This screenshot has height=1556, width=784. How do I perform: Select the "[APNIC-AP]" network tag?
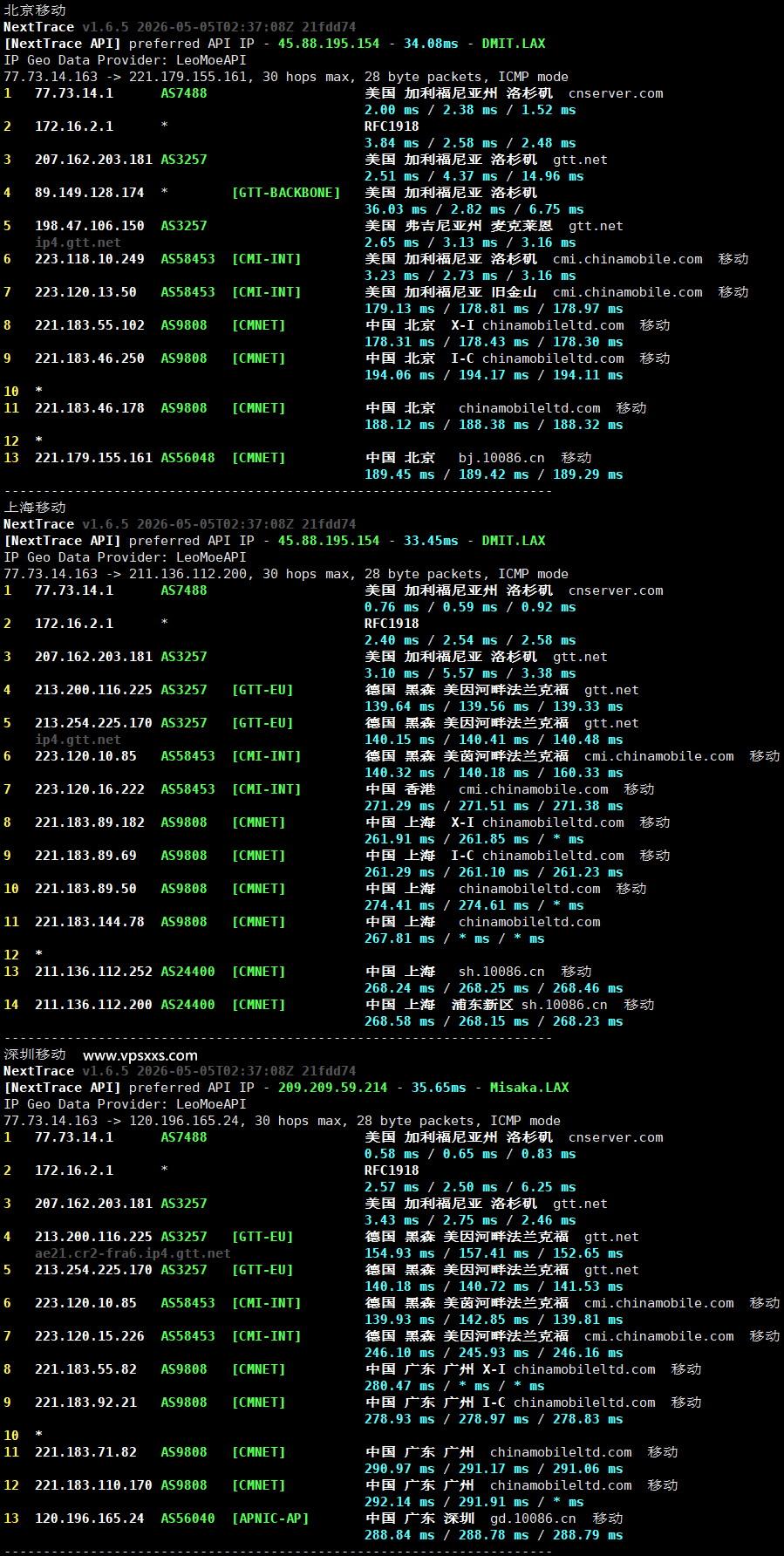click(x=270, y=1518)
